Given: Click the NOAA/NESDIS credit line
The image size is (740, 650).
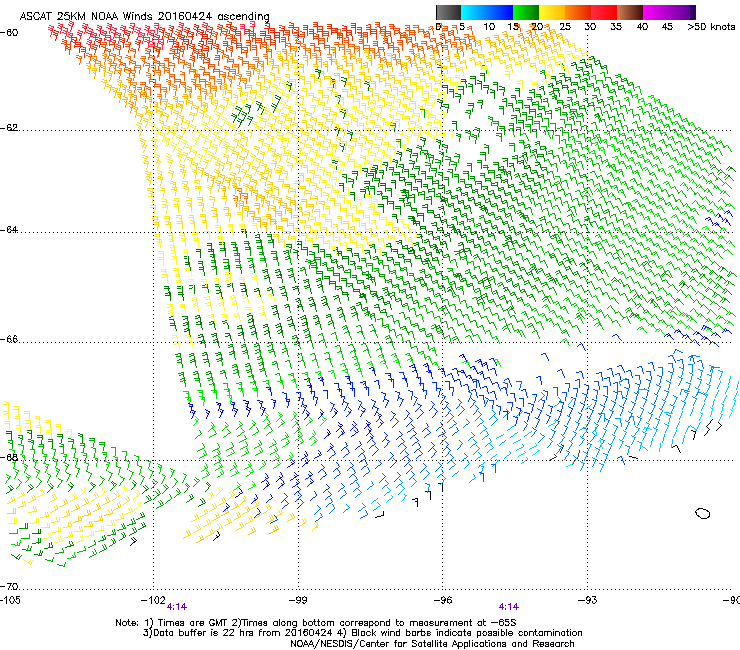Looking at the screenshot, I should coord(432,644).
